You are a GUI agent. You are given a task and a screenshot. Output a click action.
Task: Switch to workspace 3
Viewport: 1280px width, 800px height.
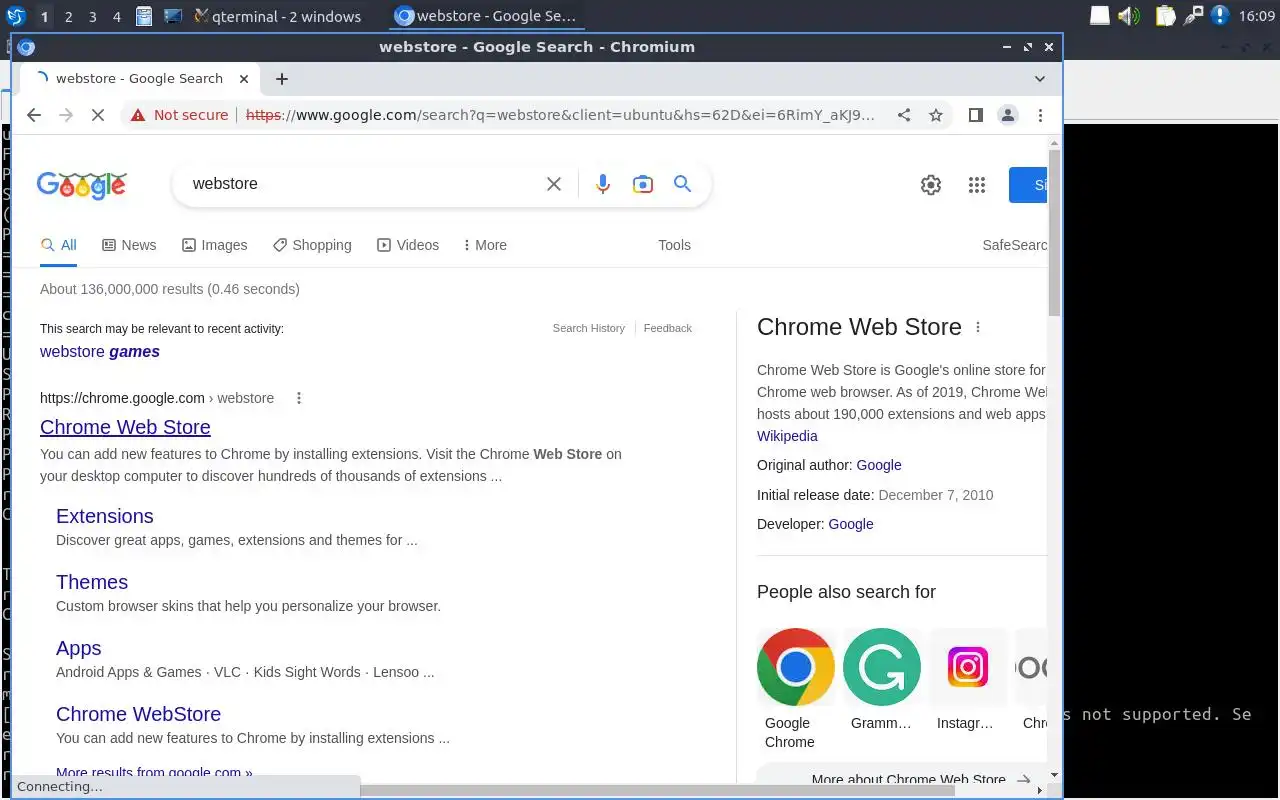pos(92,16)
